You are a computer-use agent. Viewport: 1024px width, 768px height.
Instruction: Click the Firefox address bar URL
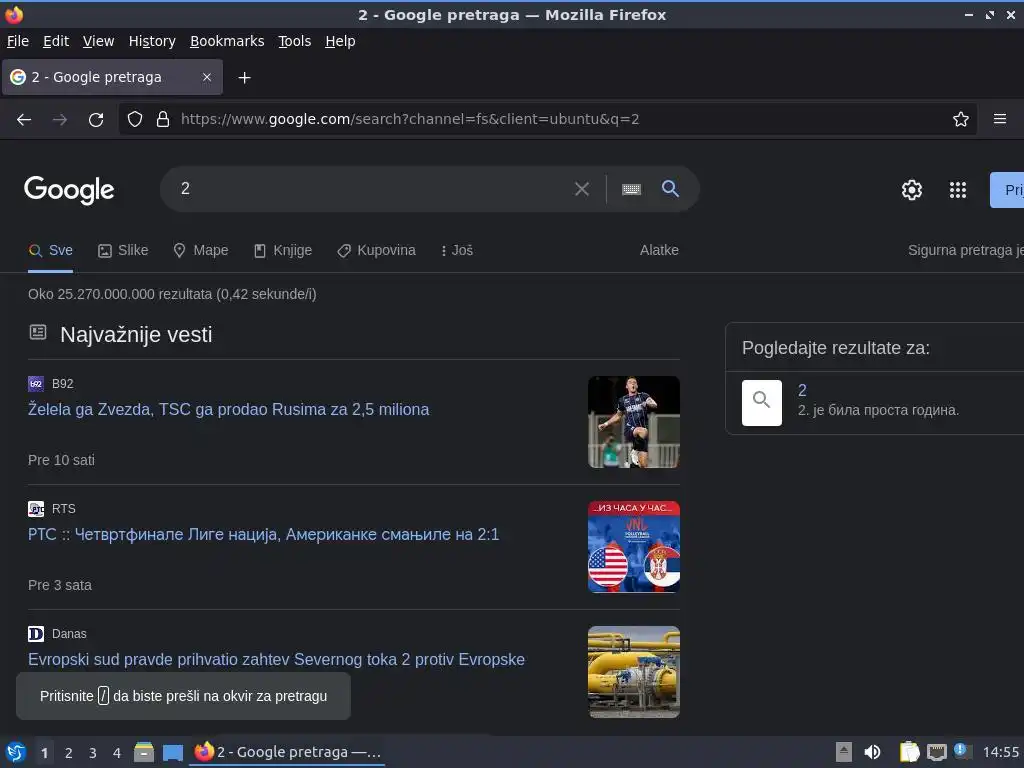tap(409, 119)
